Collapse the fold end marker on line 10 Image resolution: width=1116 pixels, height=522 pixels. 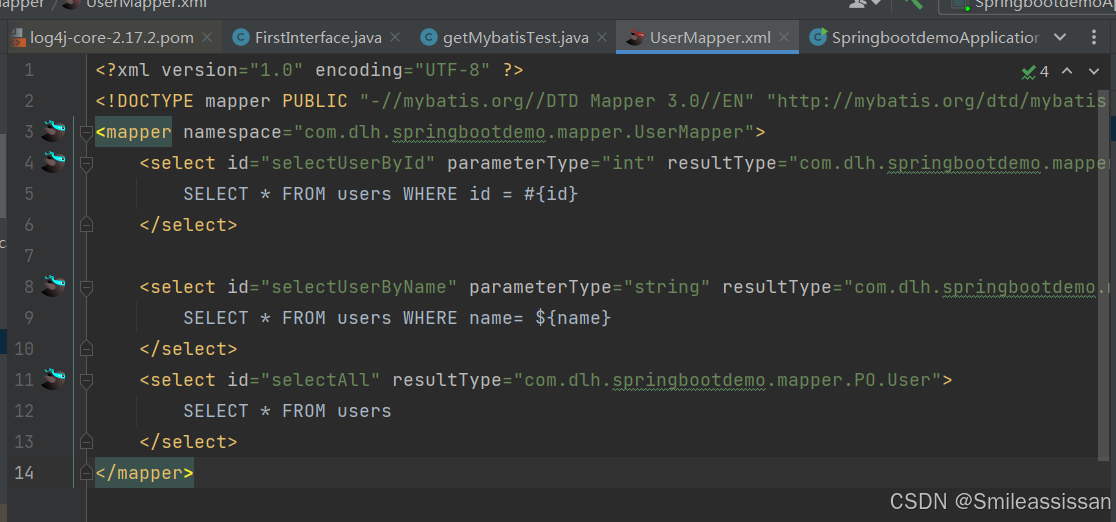(x=86, y=349)
